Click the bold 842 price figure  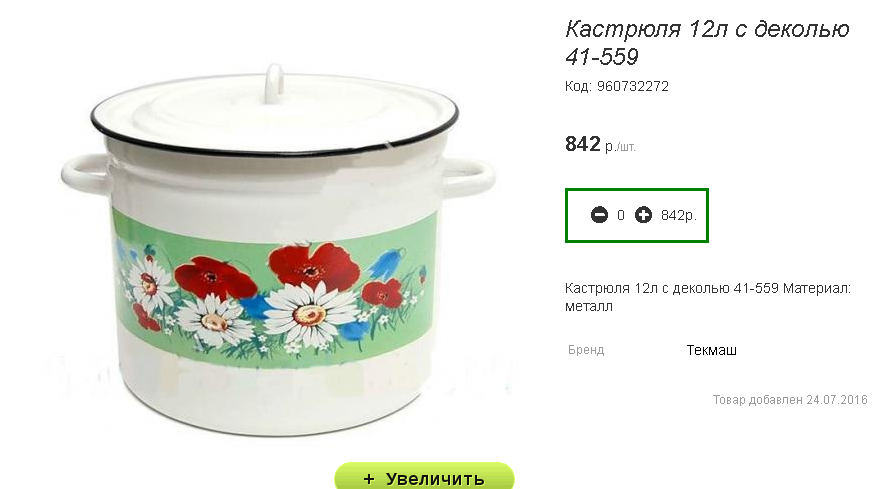pyautogui.click(x=582, y=144)
